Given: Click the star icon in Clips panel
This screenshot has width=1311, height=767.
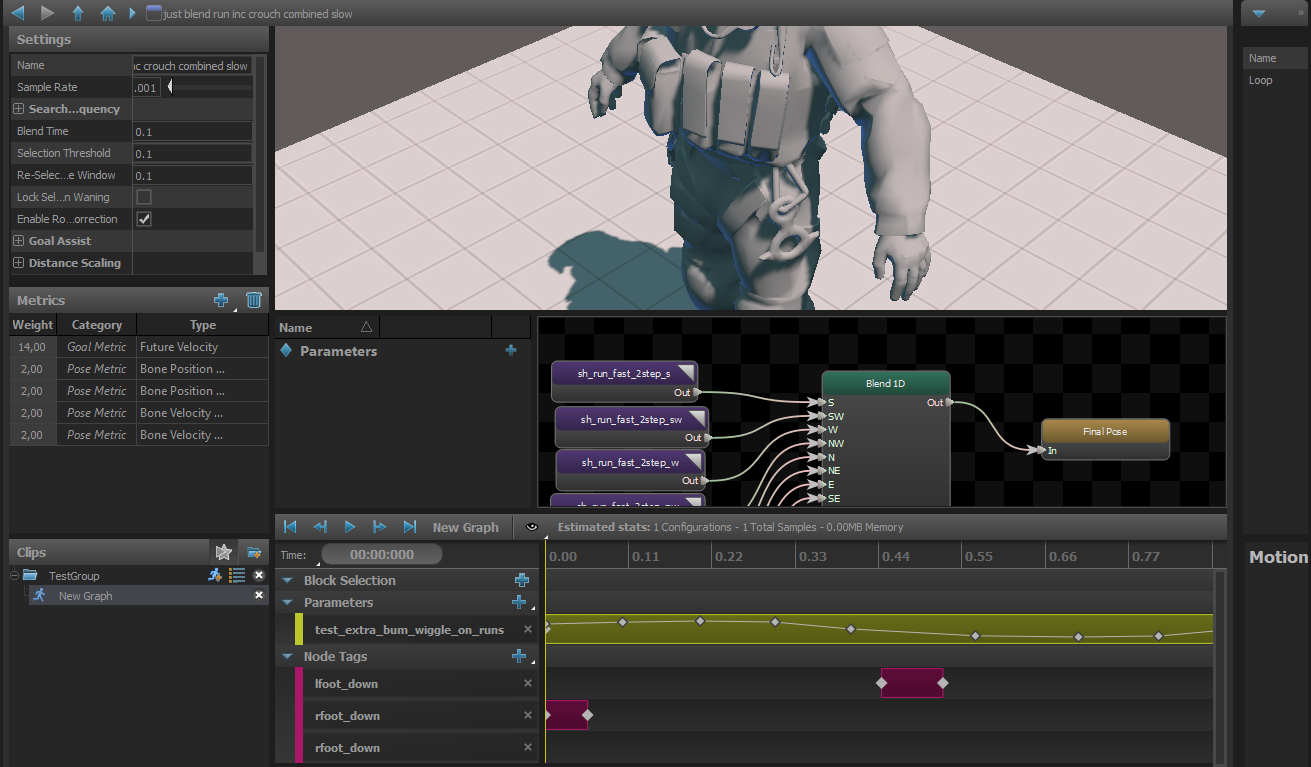Looking at the screenshot, I should point(224,552).
